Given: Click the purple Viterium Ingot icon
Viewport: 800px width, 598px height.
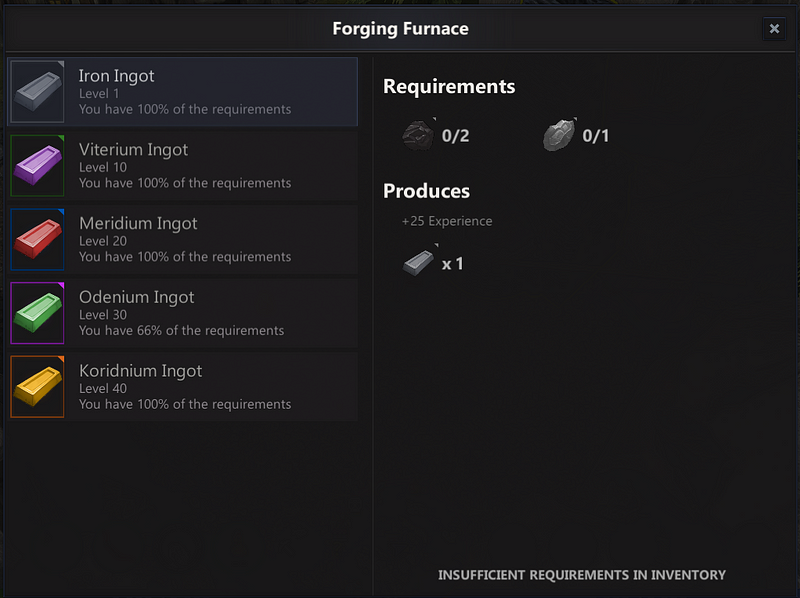Looking at the screenshot, I should 37,165.
